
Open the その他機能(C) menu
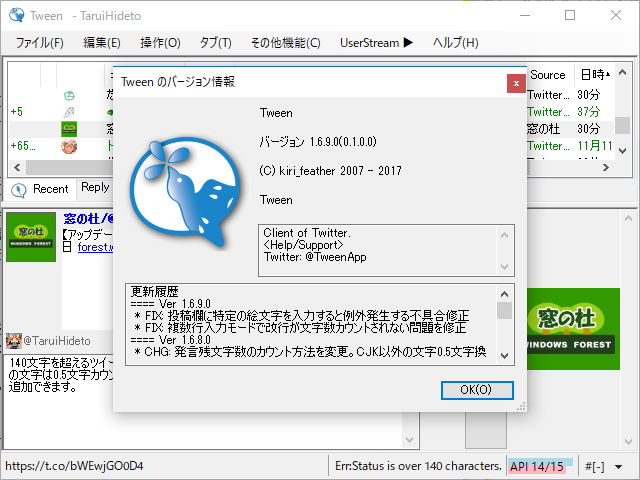pos(285,42)
